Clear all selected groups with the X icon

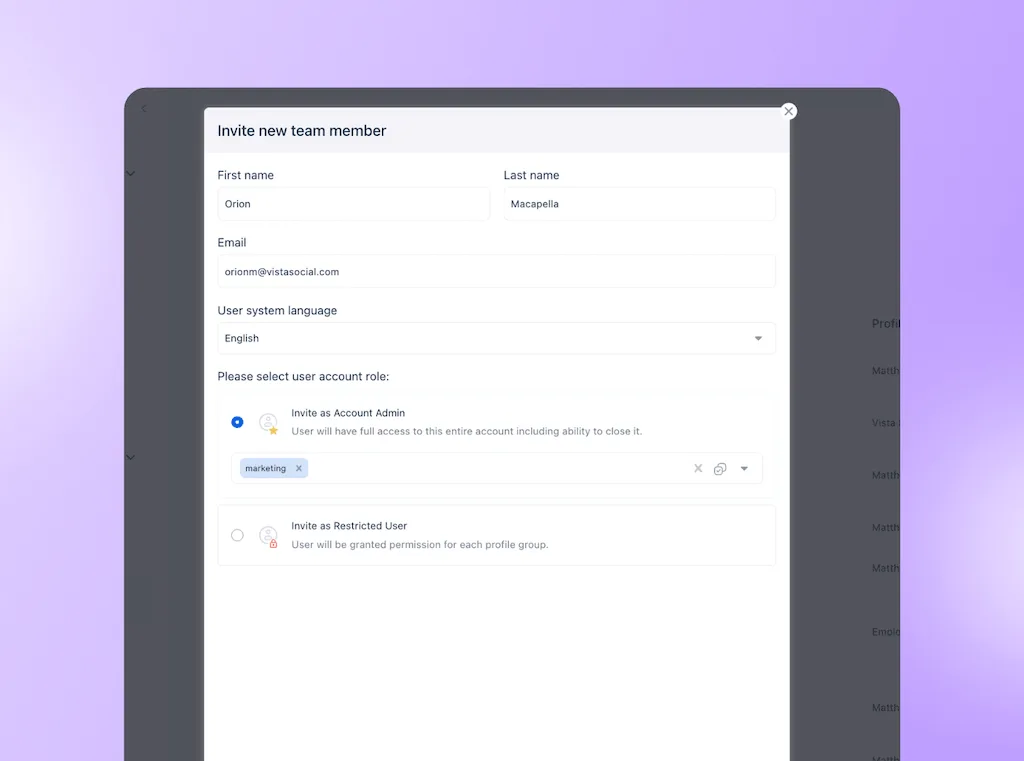pyautogui.click(x=698, y=468)
